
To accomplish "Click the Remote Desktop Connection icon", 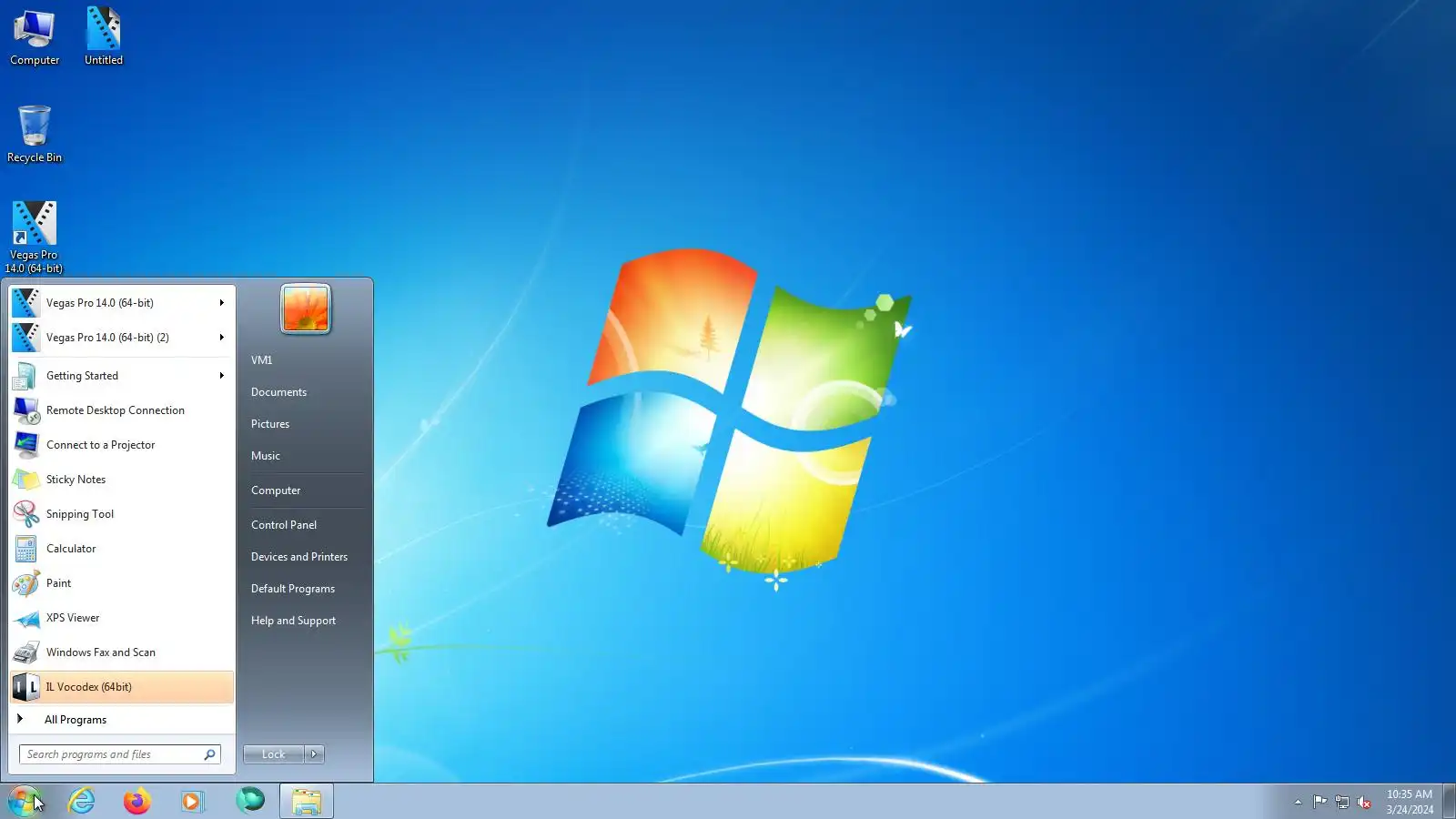I will (x=25, y=410).
